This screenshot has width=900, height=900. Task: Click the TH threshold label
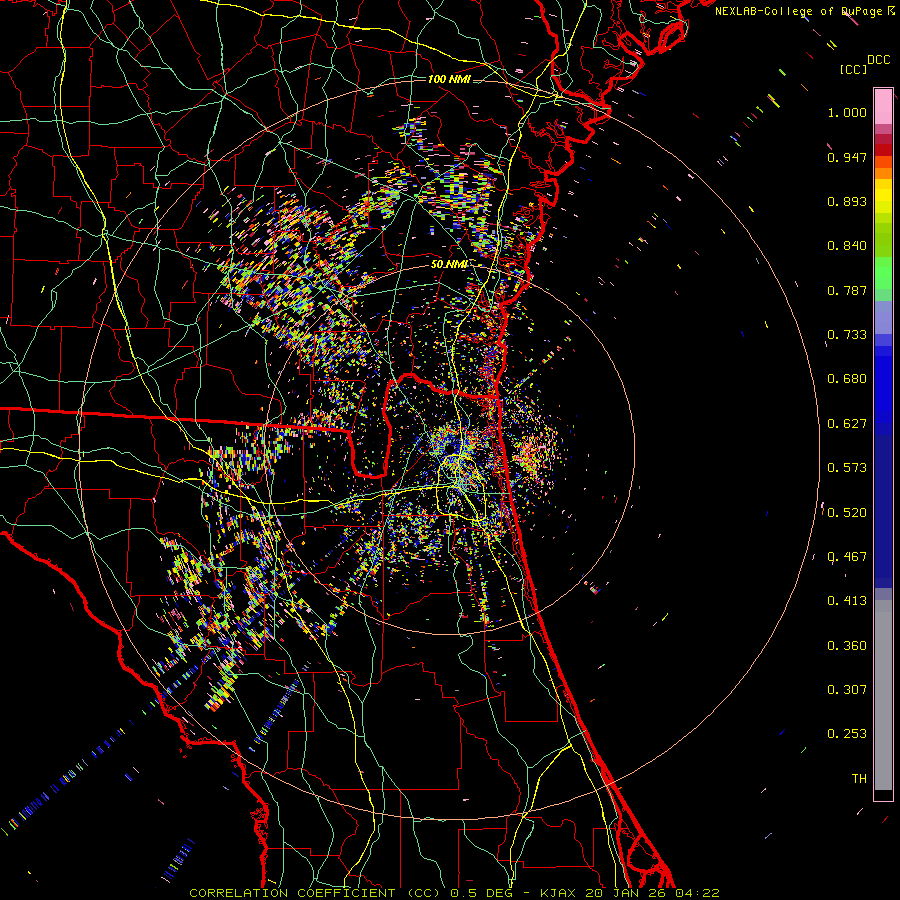859,779
